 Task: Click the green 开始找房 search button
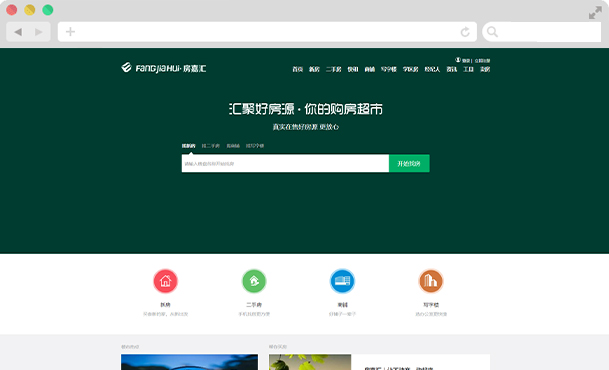click(409, 163)
